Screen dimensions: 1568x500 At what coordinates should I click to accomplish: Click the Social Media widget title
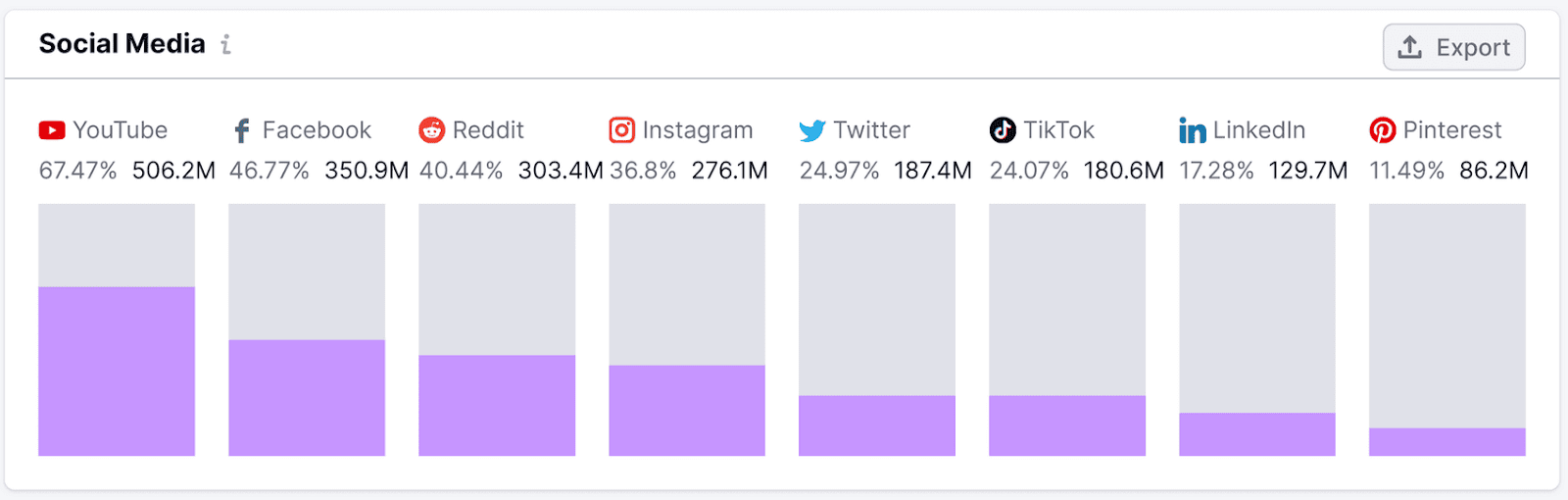(122, 44)
